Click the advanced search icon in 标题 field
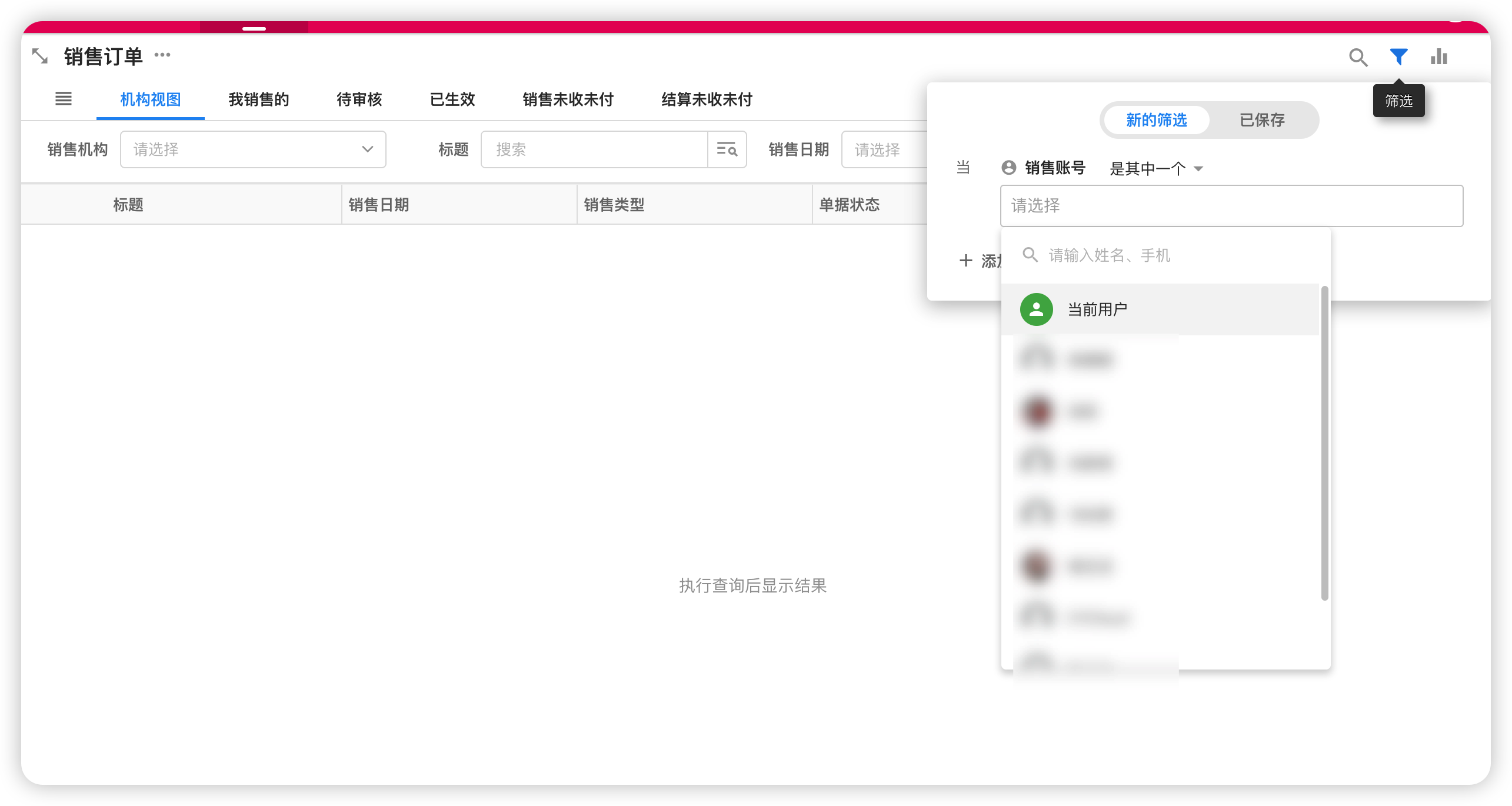Viewport: 1512px width, 806px height. pos(727,149)
